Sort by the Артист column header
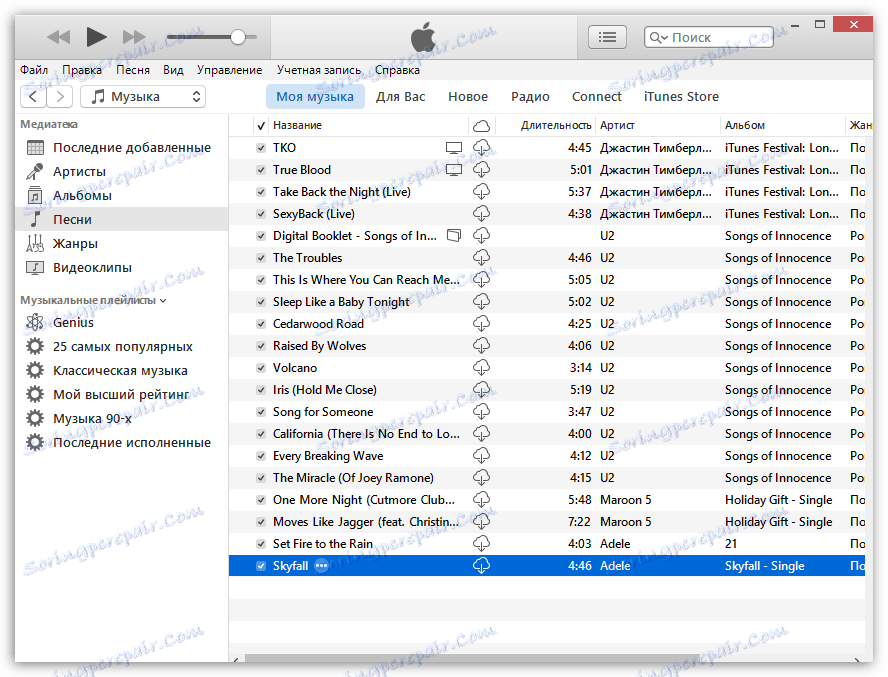Image resolution: width=888 pixels, height=677 pixels. click(x=658, y=125)
